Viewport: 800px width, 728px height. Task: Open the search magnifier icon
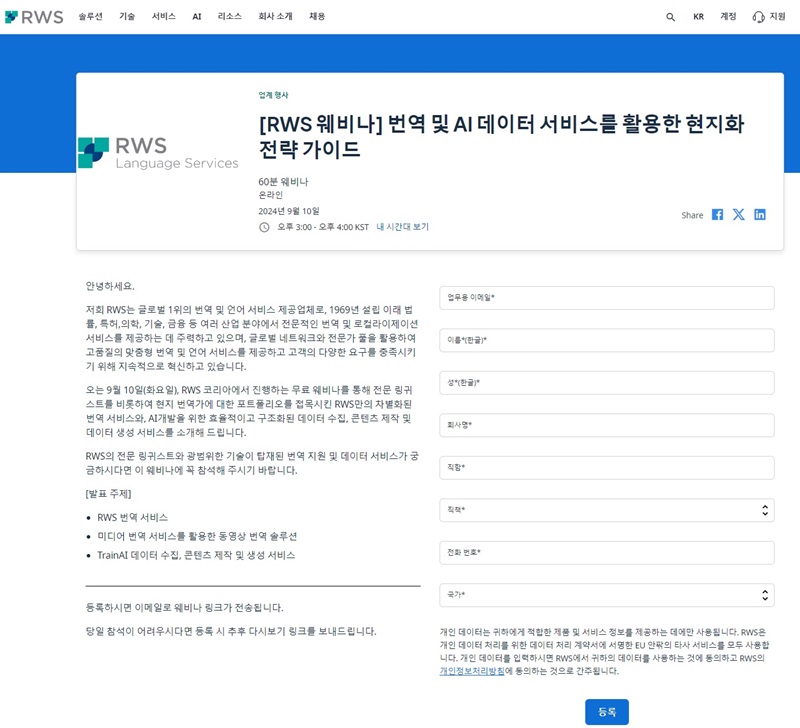coord(670,17)
